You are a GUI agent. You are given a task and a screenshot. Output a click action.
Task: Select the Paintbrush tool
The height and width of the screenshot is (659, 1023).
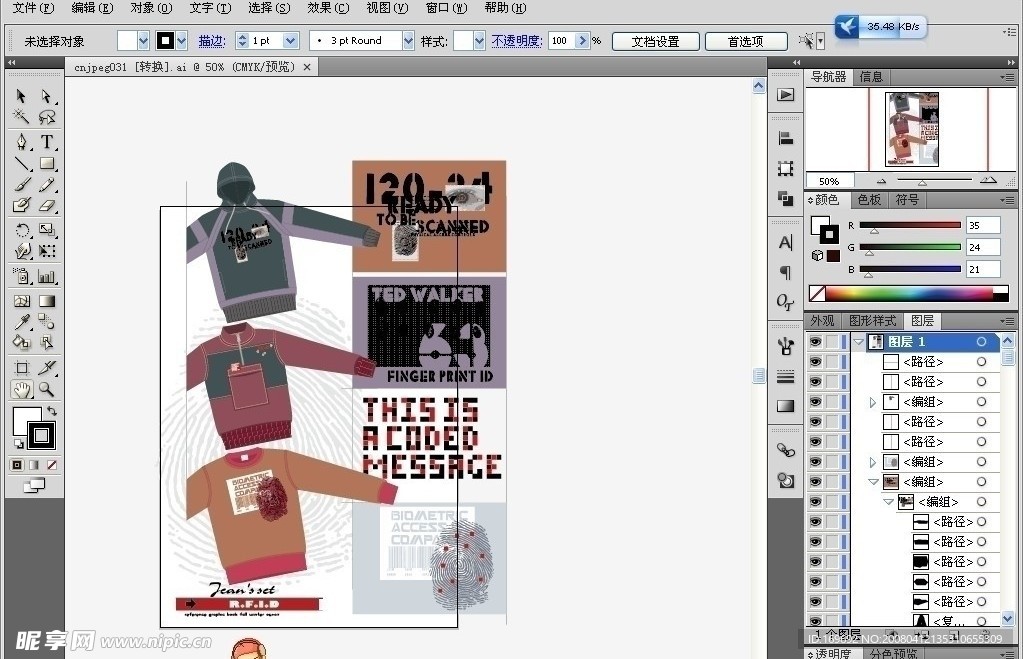(x=21, y=185)
